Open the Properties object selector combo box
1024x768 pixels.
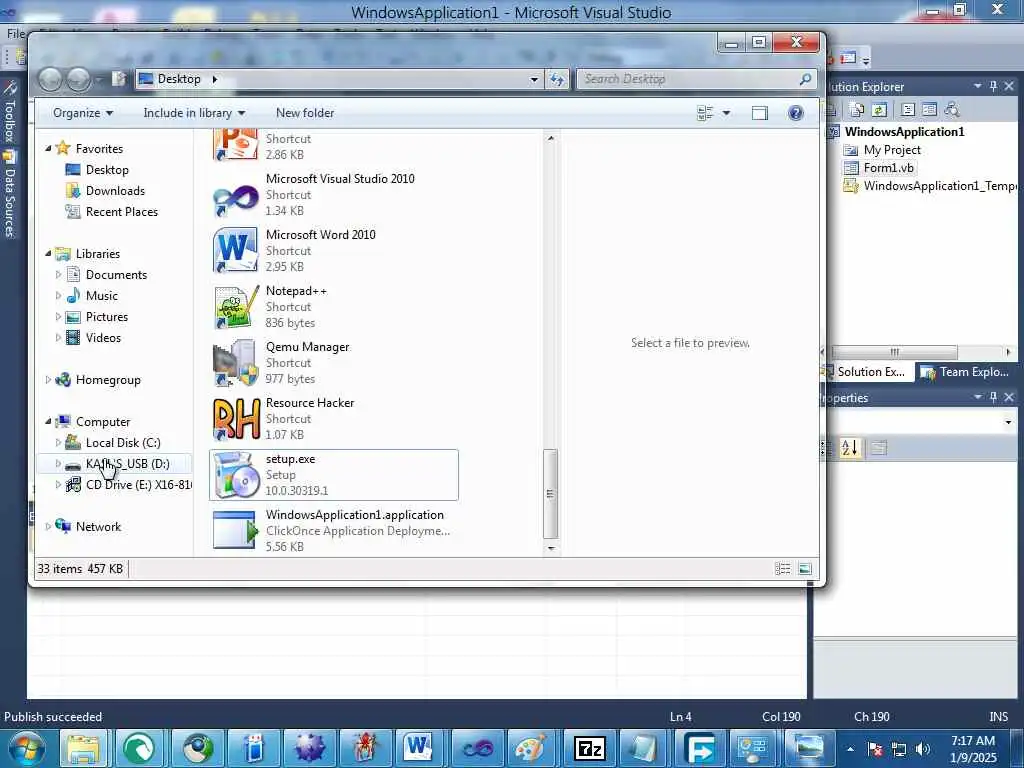coord(919,422)
